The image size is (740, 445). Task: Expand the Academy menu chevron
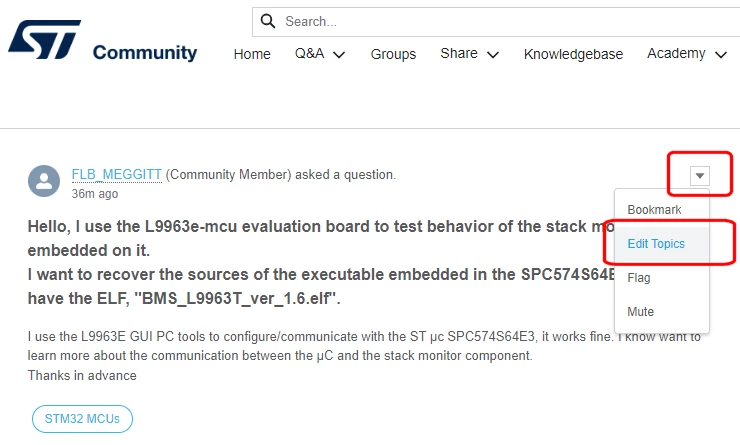point(721,55)
